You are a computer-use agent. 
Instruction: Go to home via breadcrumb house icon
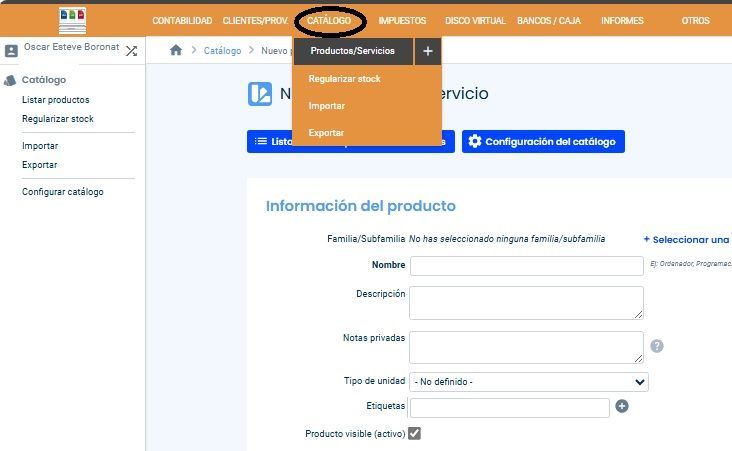coord(176,50)
